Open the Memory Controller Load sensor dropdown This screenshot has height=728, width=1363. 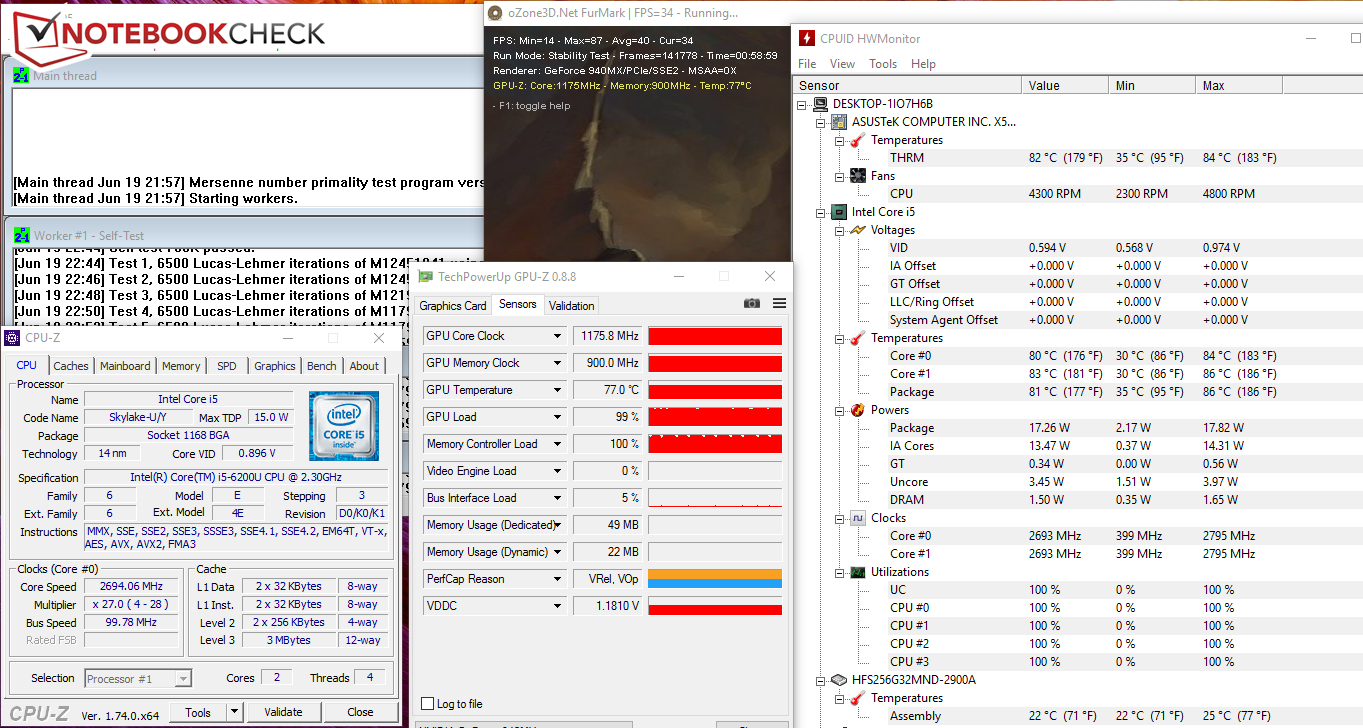[x=557, y=444]
